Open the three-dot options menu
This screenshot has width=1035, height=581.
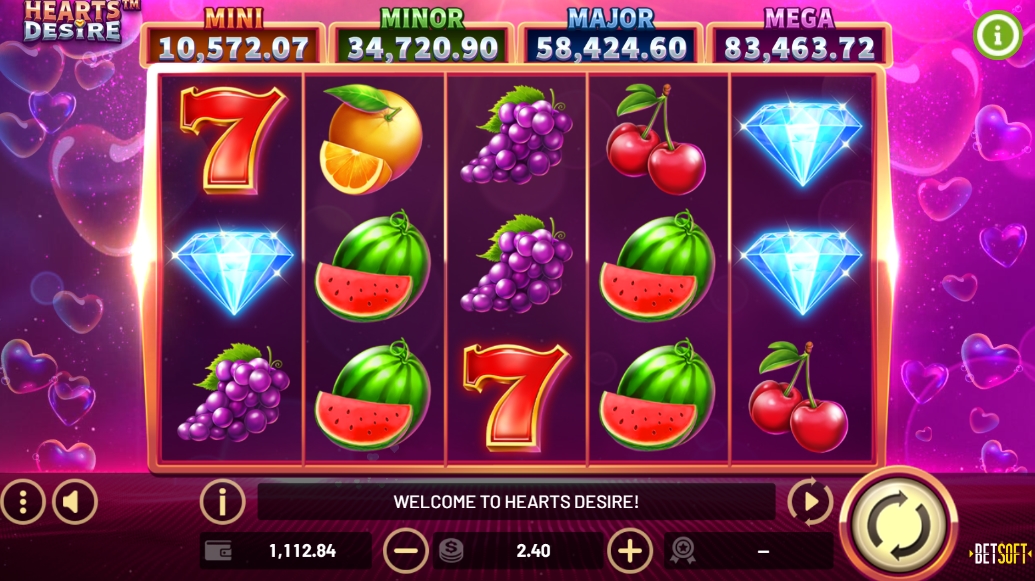23,502
